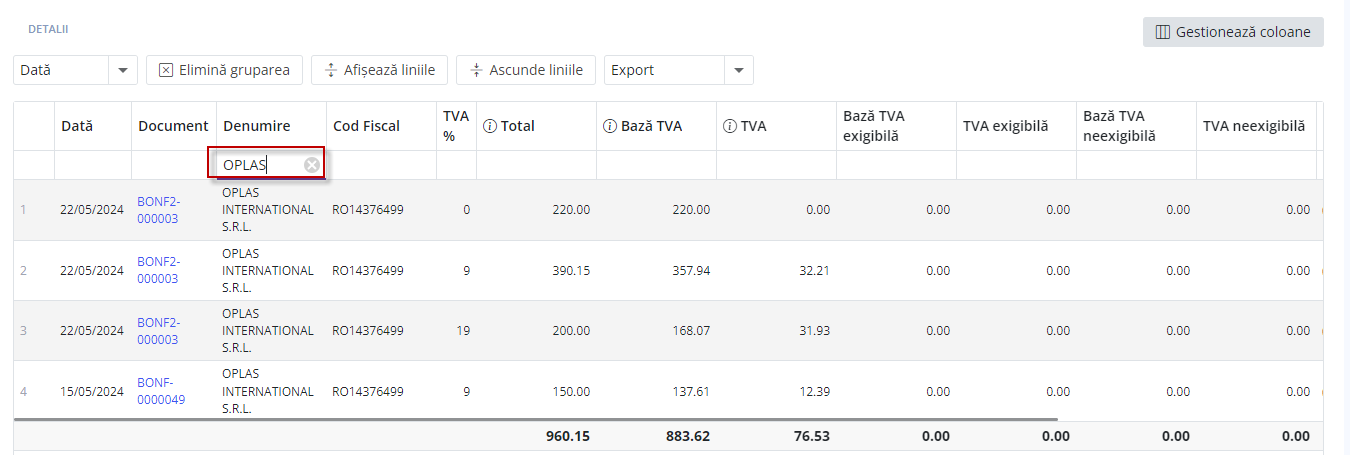The image size is (1350, 455).
Task: Clear the OPLAS filter text
Action: point(312,165)
